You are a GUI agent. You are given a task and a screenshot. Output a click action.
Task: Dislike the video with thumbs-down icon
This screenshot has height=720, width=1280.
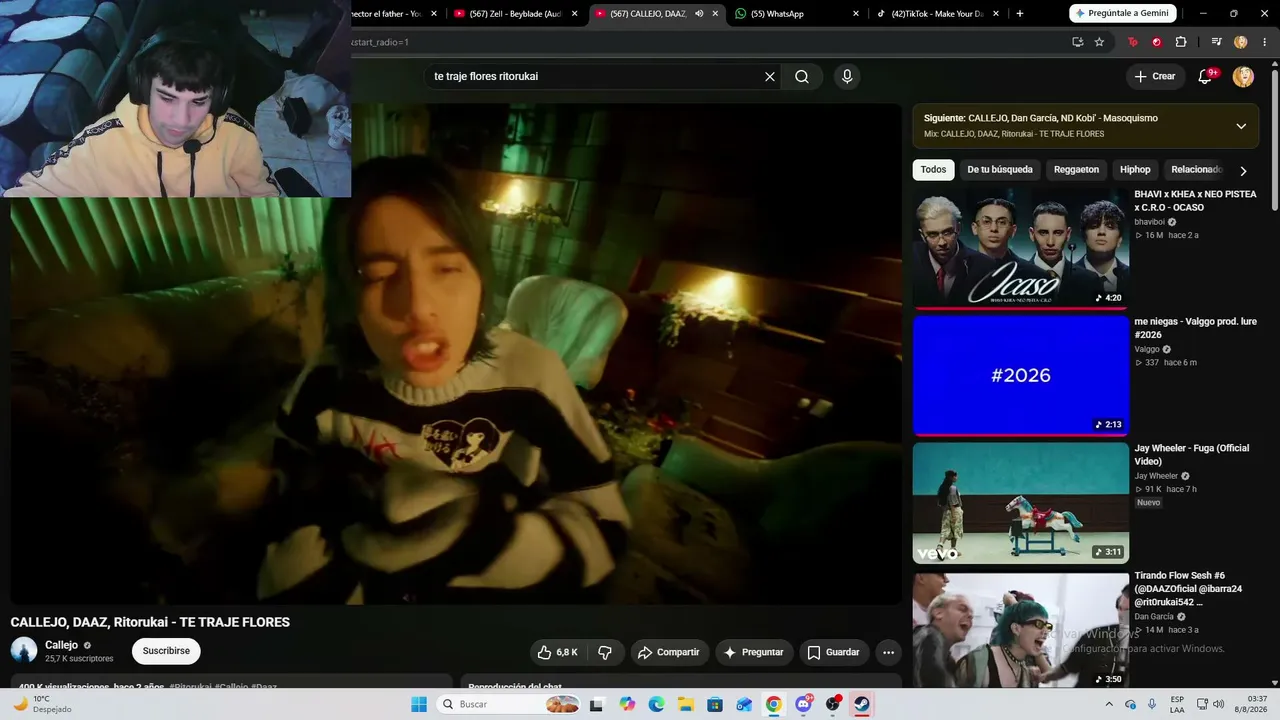pos(605,652)
